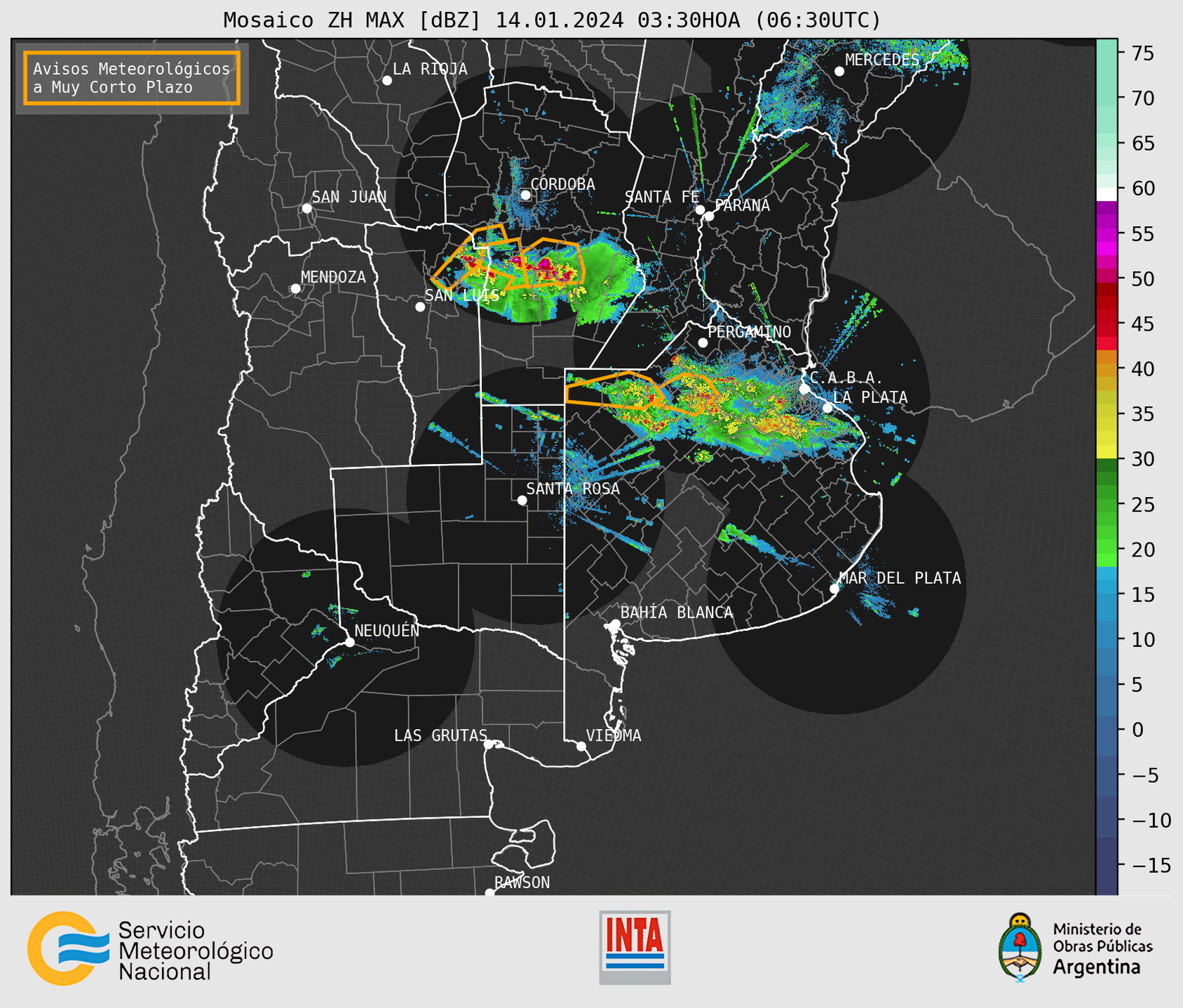Click the 60 dBZ white band on scale
This screenshot has width=1183, height=1008.
click(1106, 194)
